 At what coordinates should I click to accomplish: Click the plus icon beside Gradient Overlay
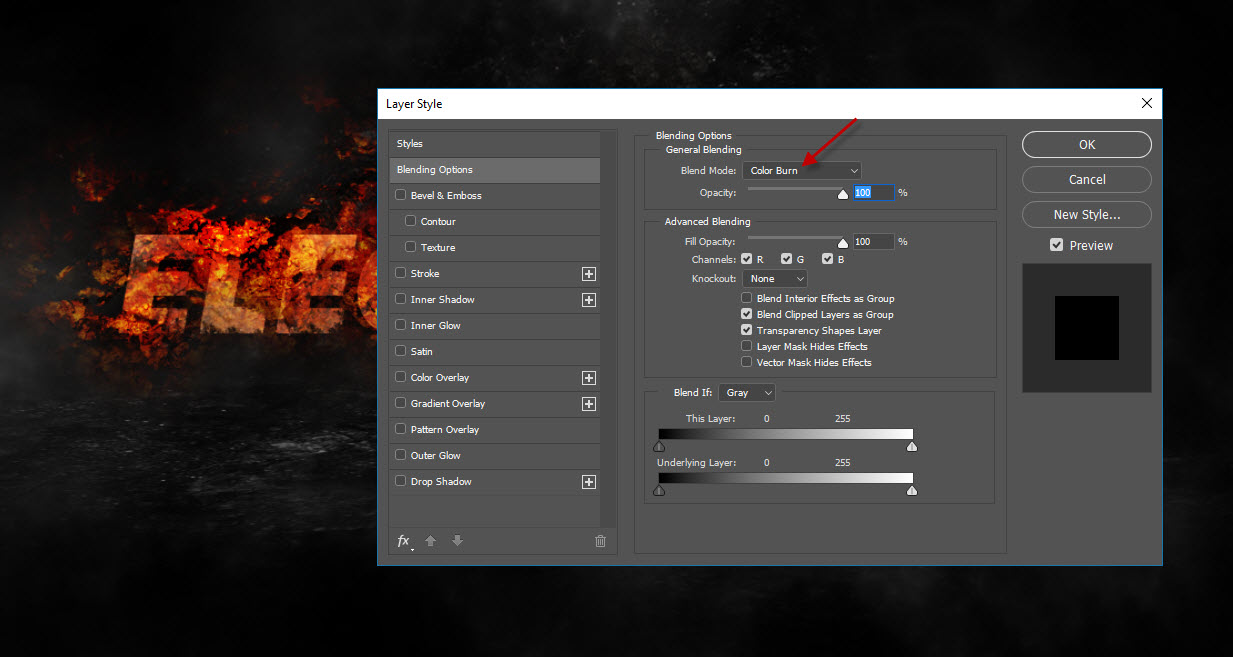(589, 404)
